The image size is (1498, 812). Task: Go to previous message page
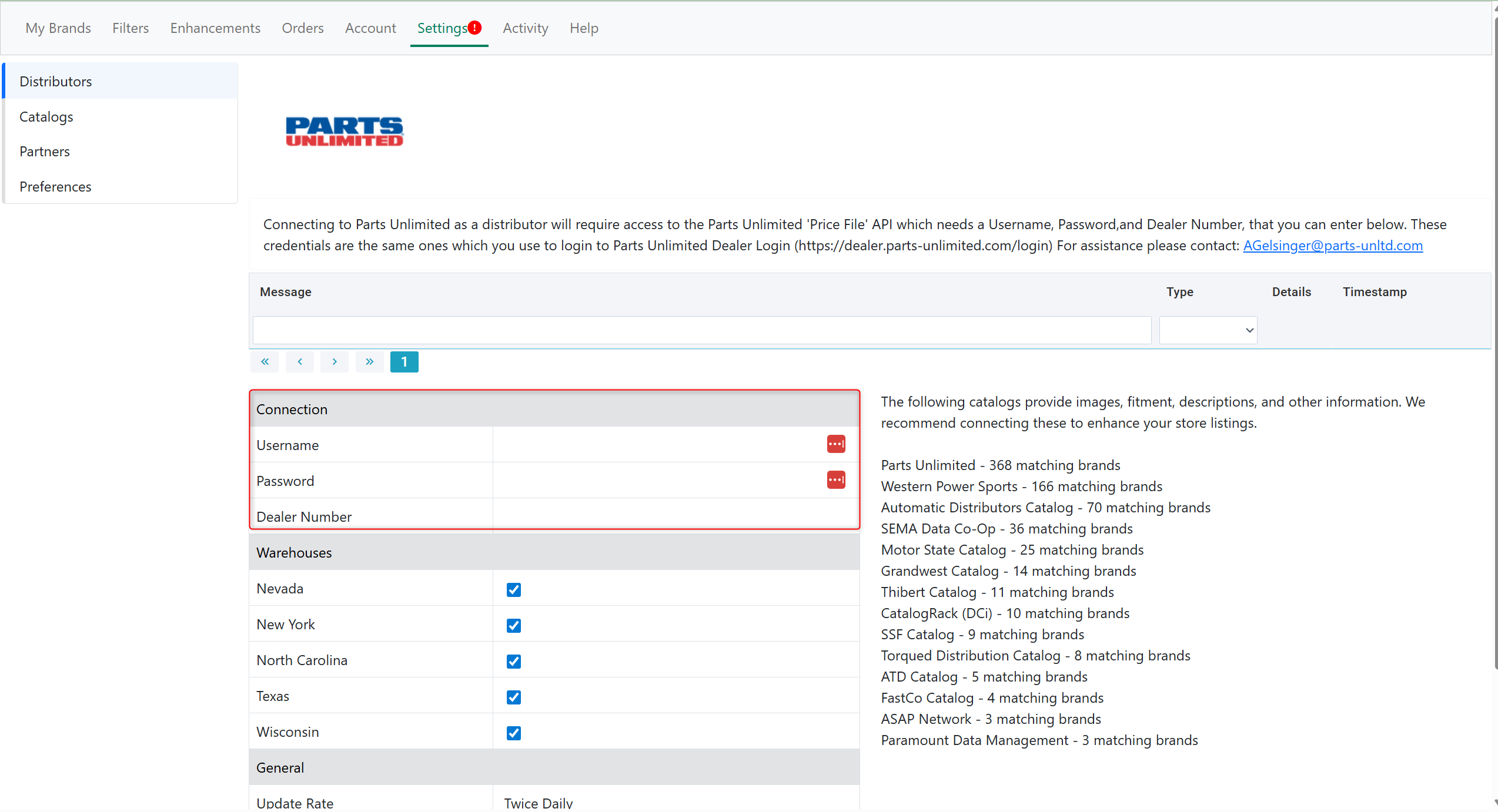tap(300, 362)
